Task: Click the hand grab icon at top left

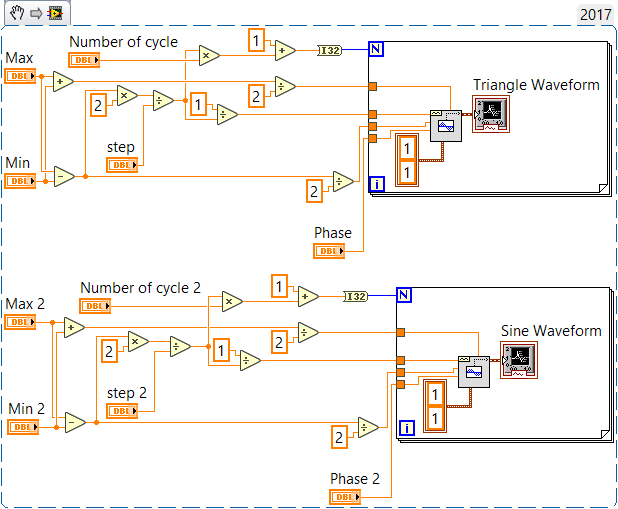Action: 17,13
